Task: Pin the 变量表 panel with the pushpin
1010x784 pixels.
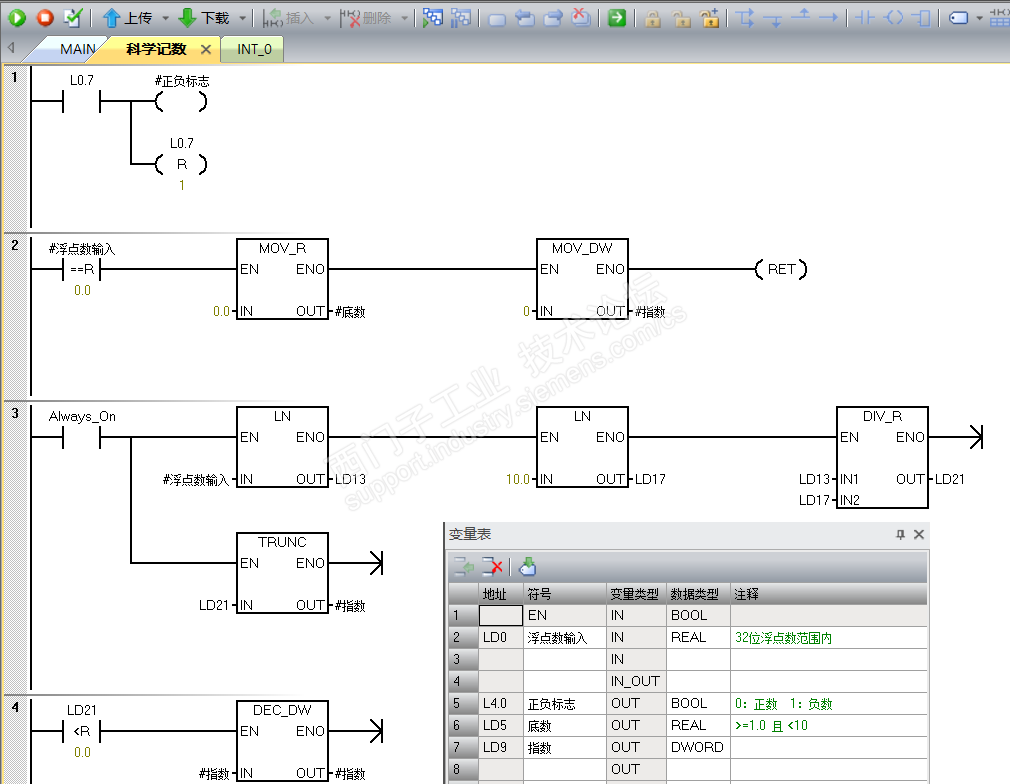Action: (x=900, y=535)
